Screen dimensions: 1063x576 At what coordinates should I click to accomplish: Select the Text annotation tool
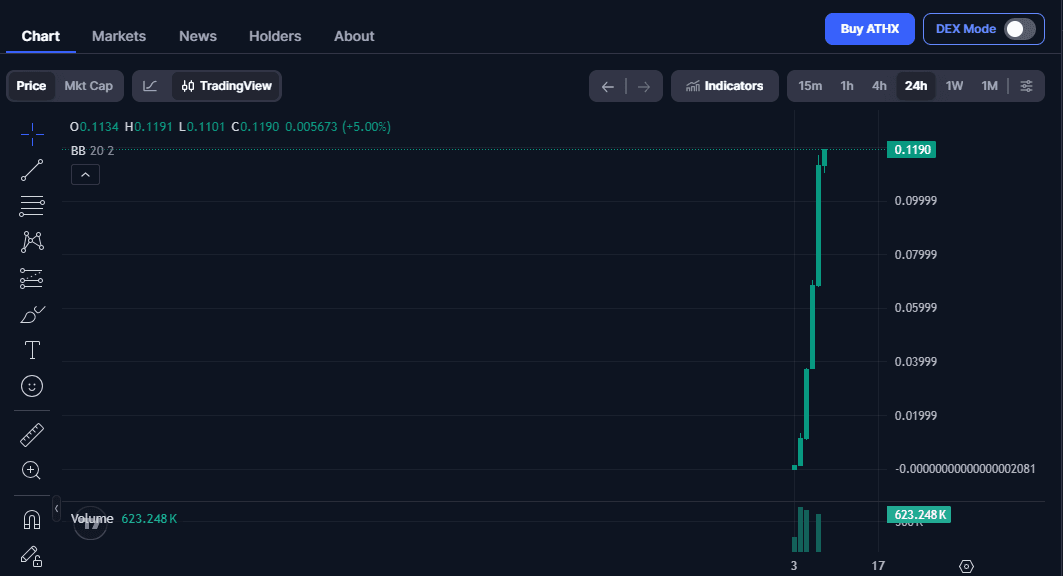(x=32, y=350)
